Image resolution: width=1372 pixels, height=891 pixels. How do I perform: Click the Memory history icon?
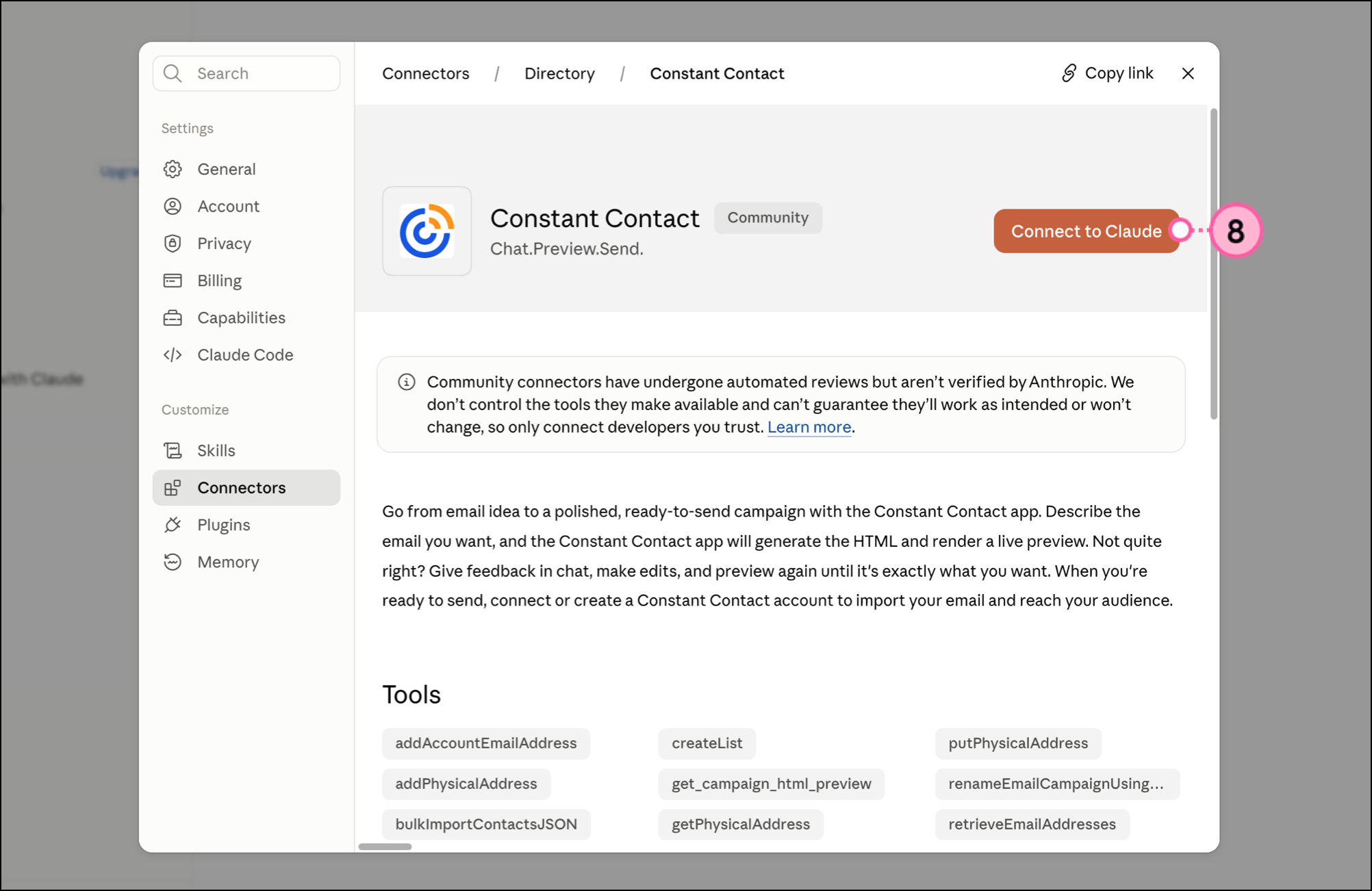[173, 562]
